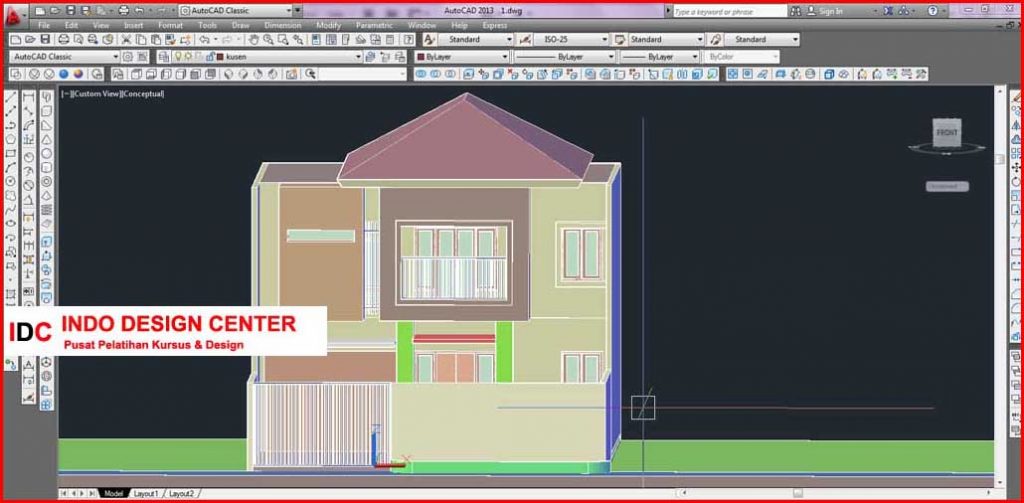Click the Table Style icon
This screenshot has height=503, width=1024.
pyautogui.click(x=620, y=40)
